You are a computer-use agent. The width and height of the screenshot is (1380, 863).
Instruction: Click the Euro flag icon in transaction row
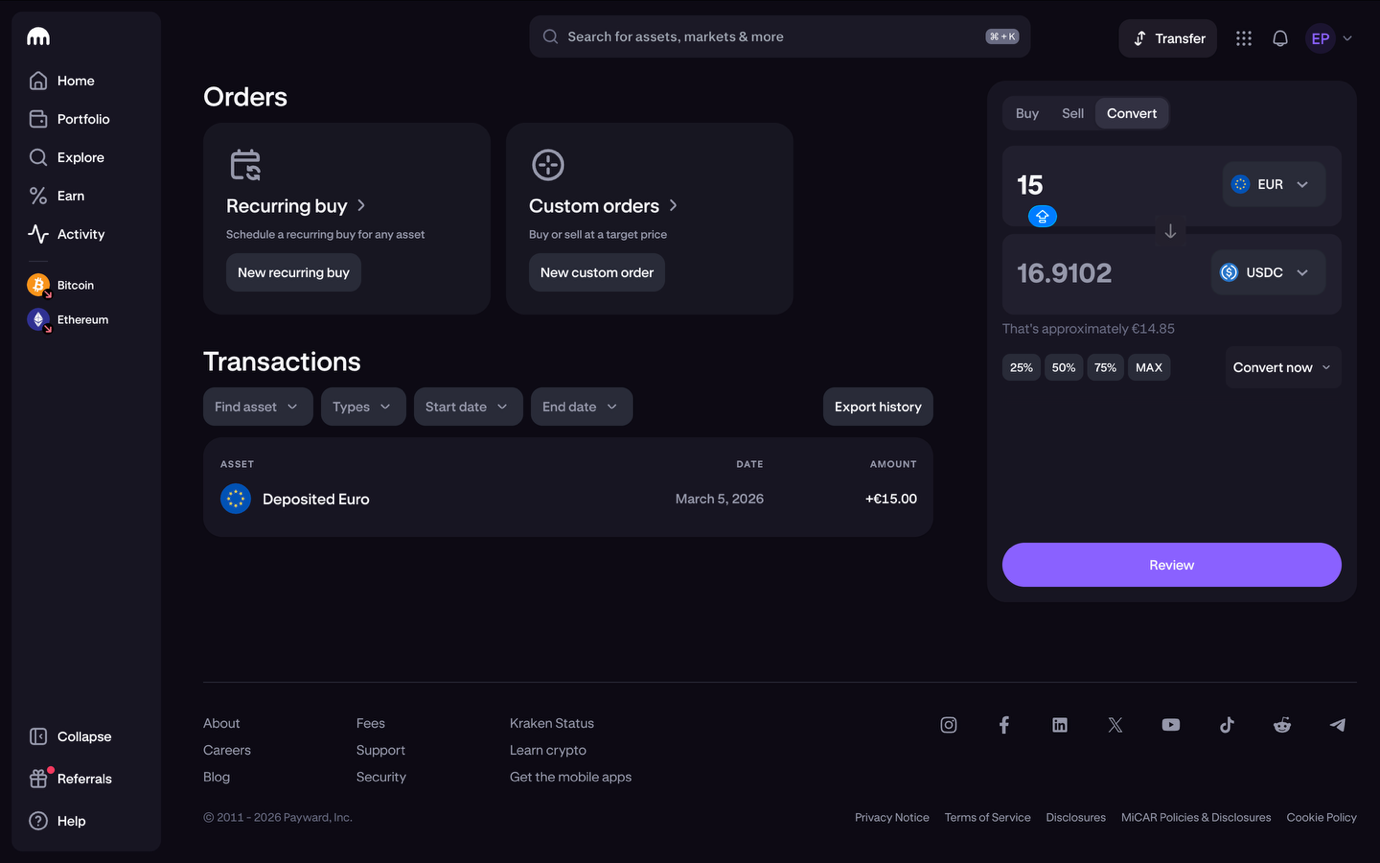pos(236,499)
